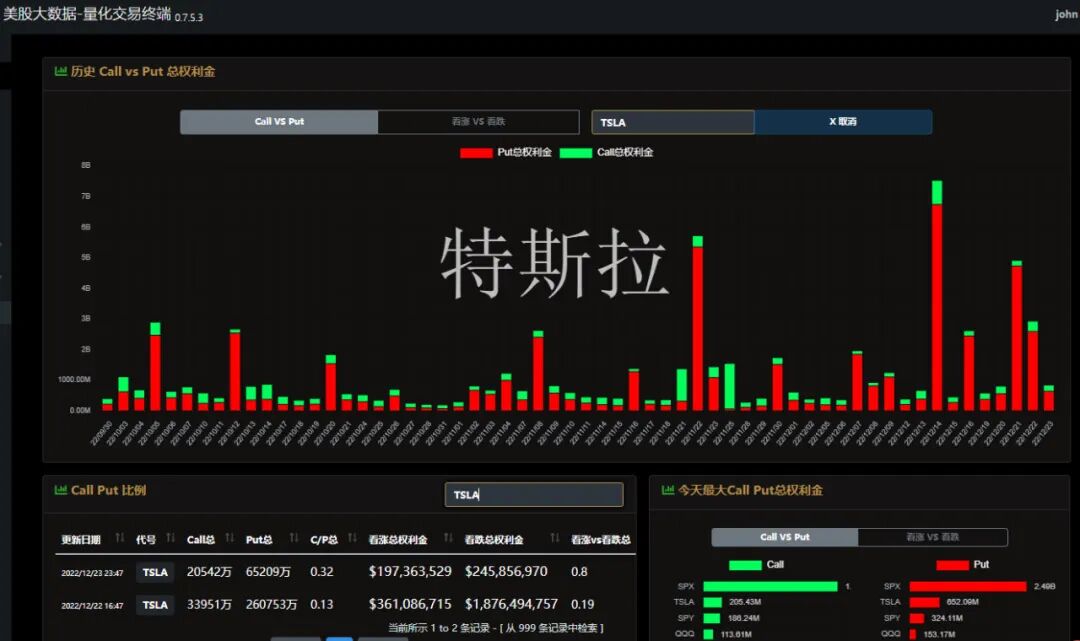1080x641 pixels.
Task: Click app title 美股大数据-量化交易终端
Action: click(x=87, y=14)
